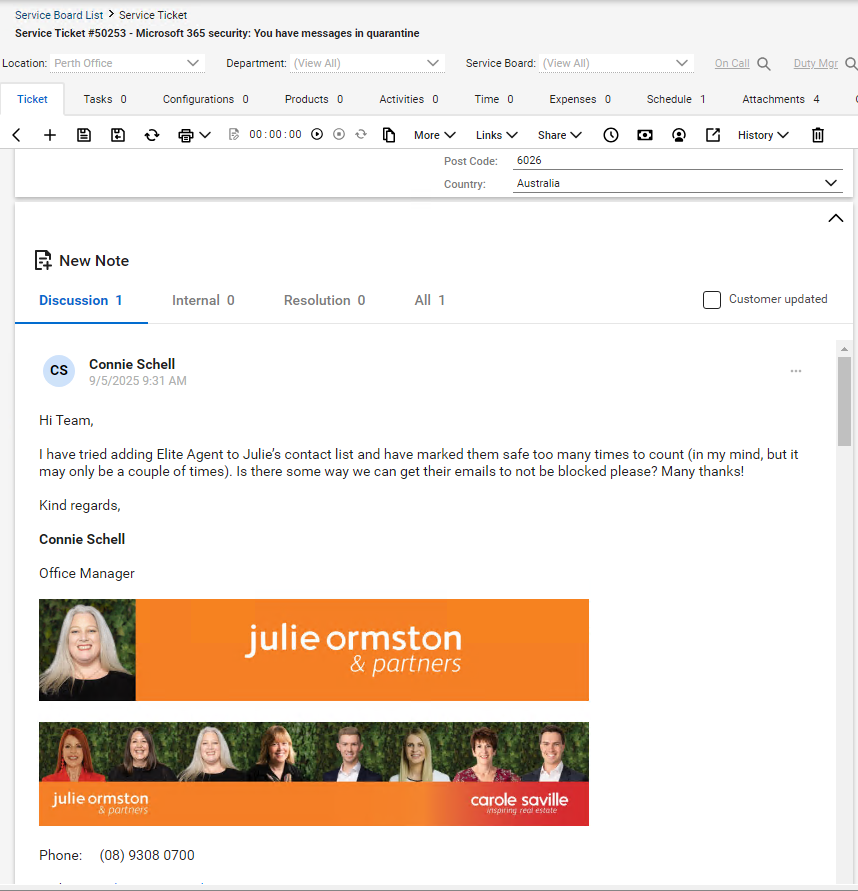858x891 pixels.
Task: Click the notes scrollbar thumb
Action: point(844,401)
